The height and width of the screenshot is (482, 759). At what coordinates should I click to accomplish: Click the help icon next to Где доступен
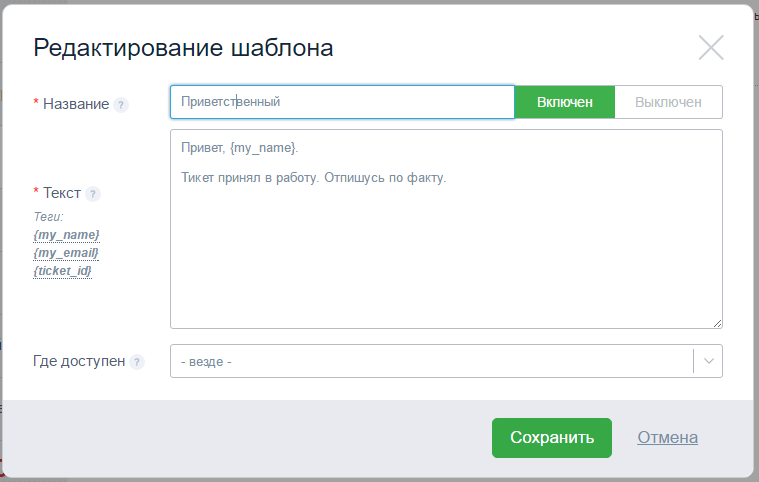coord(137,362)
